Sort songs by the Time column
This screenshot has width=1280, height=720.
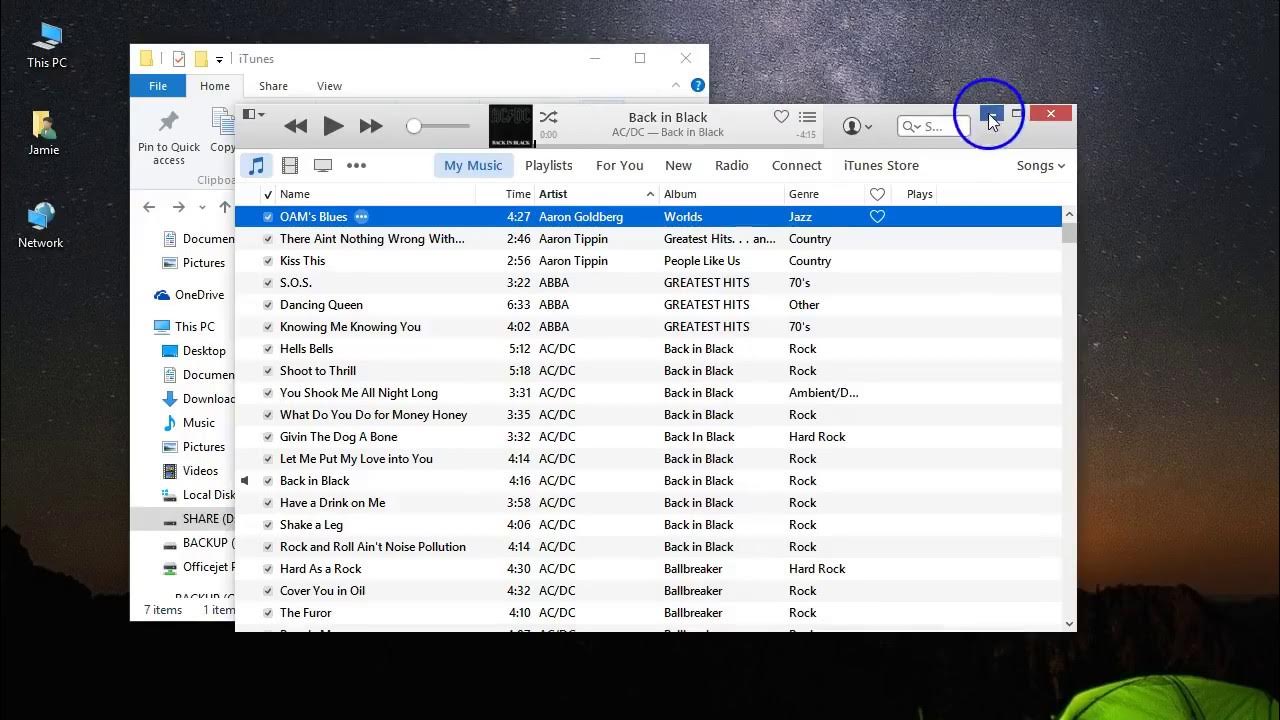[x=505, y=194]
